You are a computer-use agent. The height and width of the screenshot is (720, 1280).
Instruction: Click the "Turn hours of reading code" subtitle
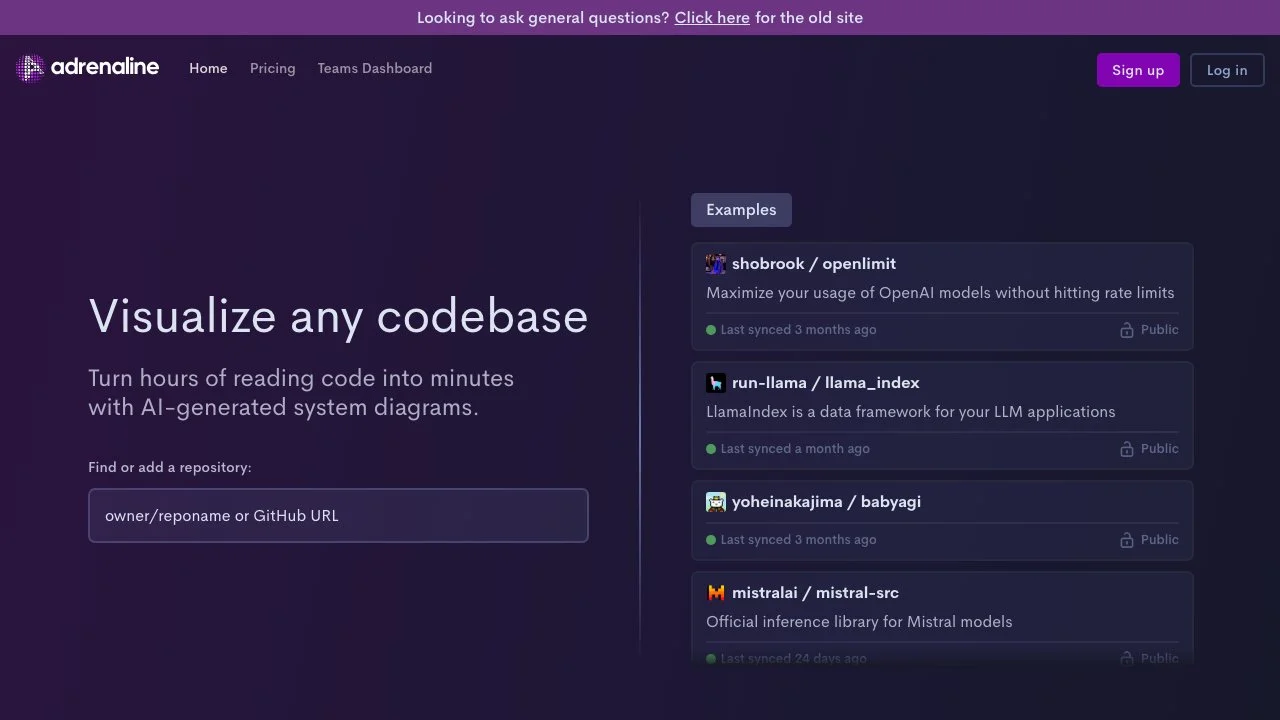(301, 393)
